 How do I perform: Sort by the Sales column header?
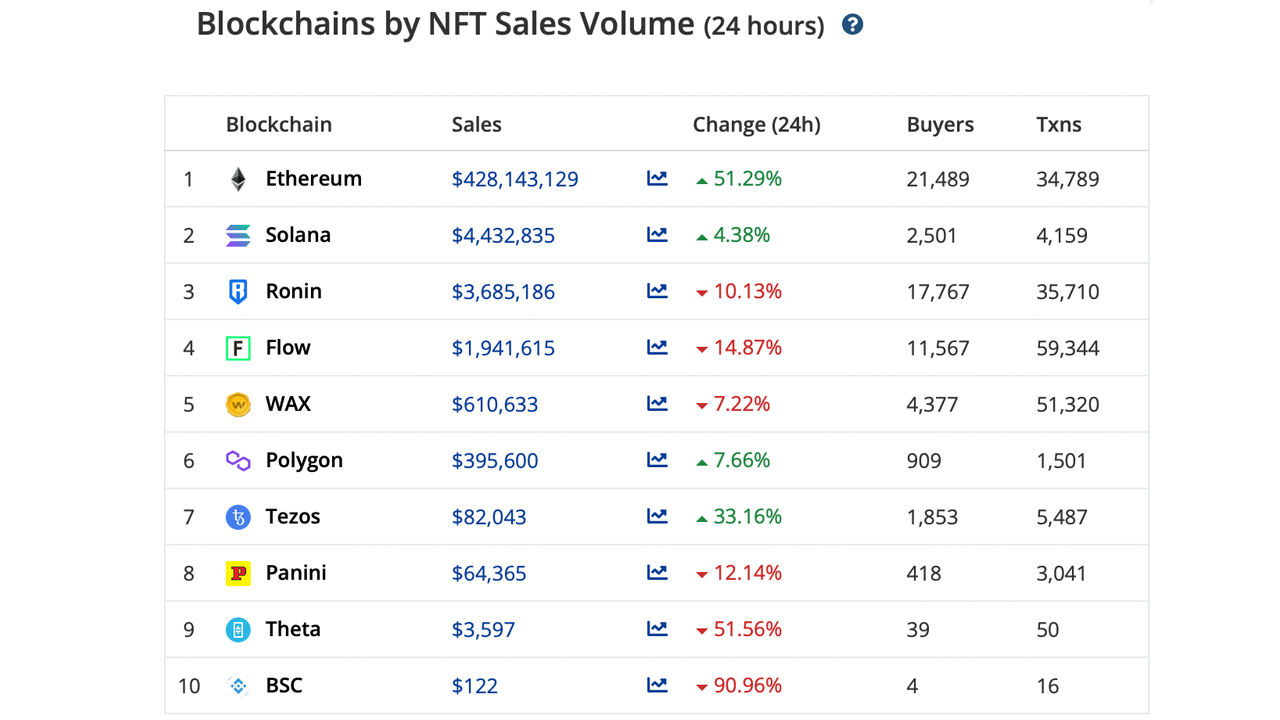(476, 124)
